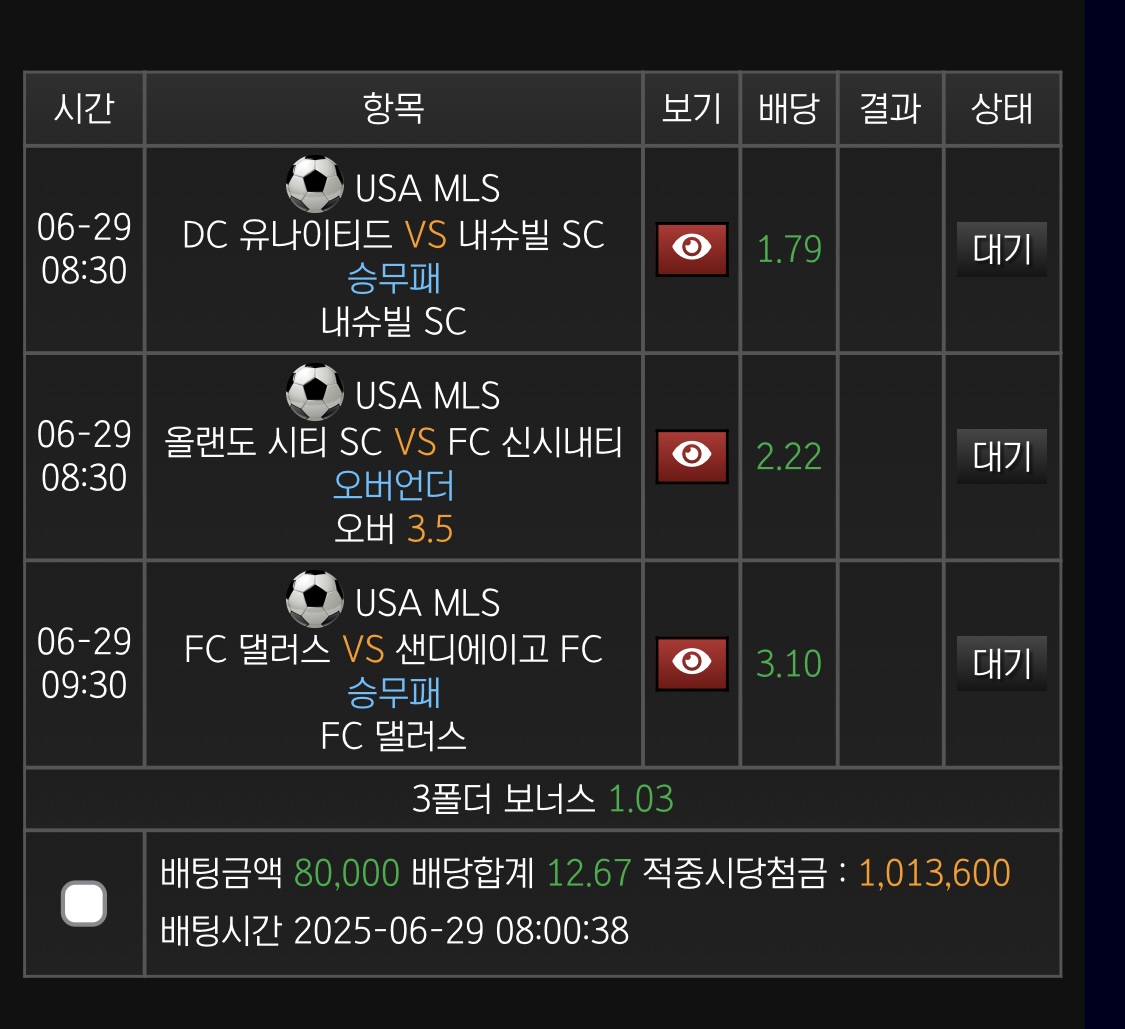This screenshot has height=1029, width=1125.
Task: Select the 2.22 odds value
Action: click(x=789, y=456)
